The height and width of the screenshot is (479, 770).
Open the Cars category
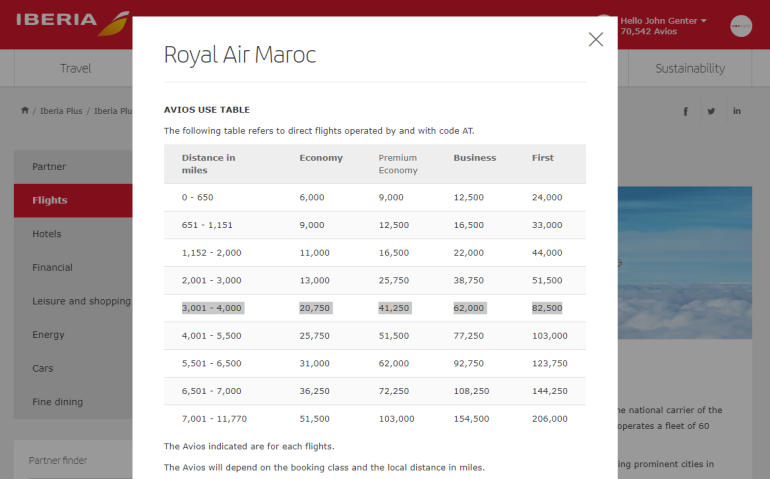43,368
